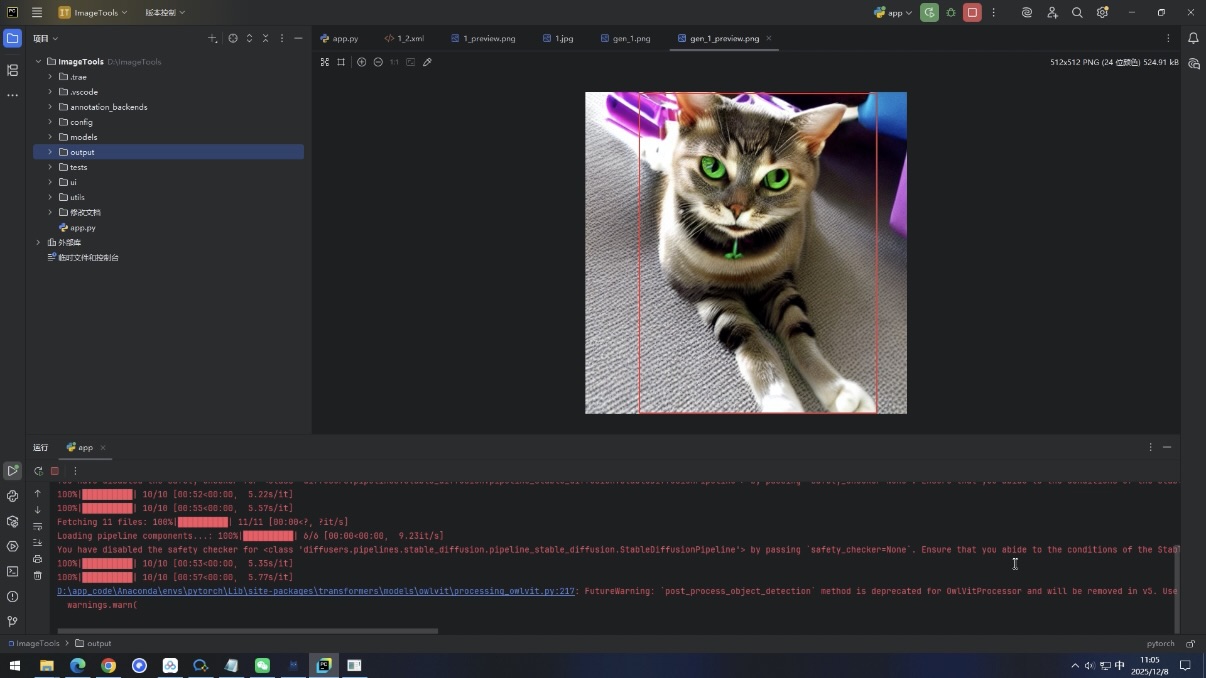Switch to the app.py editor tab
The image size is (1206, 678).
pos(339,38)
